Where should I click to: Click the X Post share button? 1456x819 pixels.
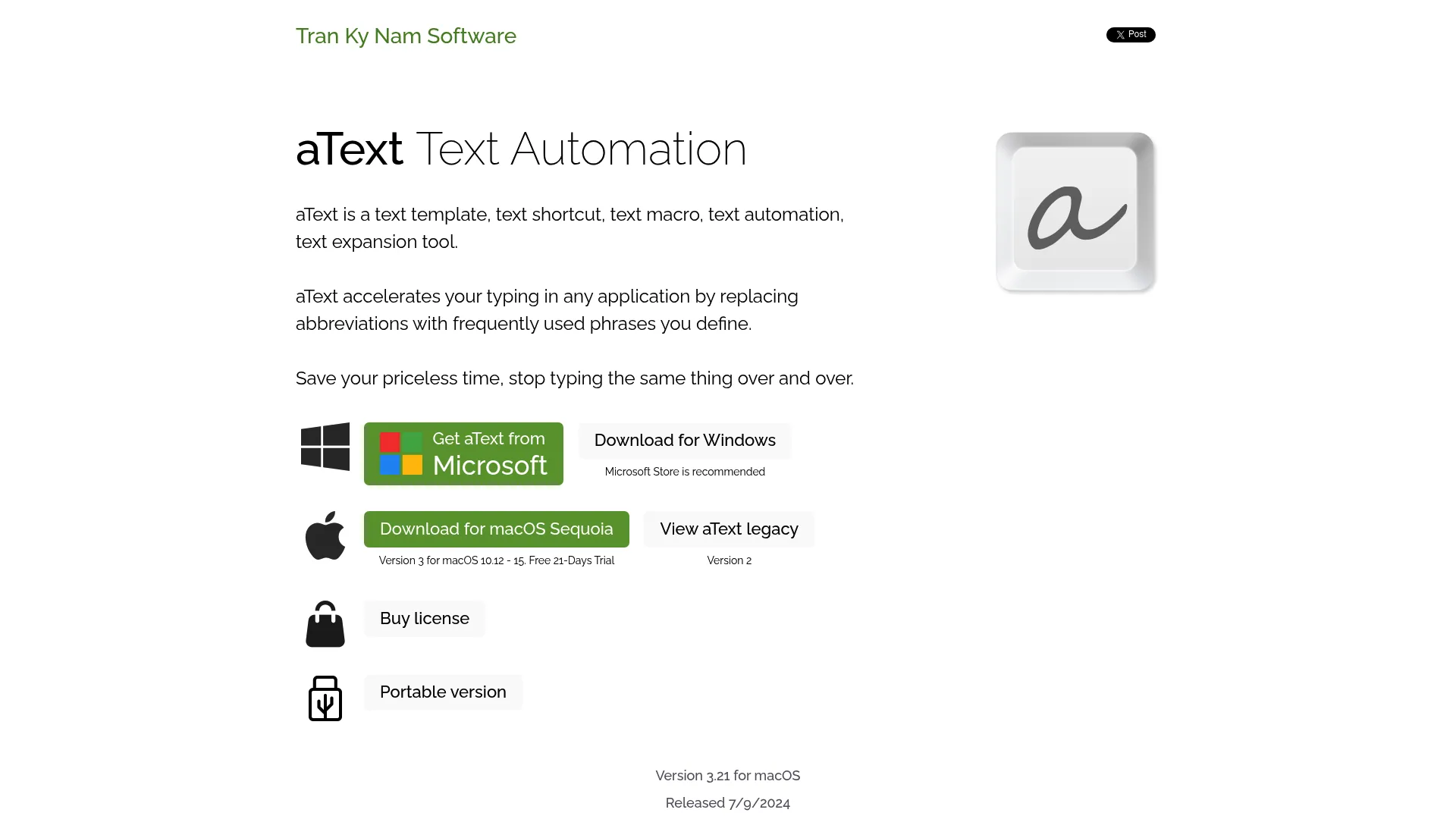[x=1131, y=35]
